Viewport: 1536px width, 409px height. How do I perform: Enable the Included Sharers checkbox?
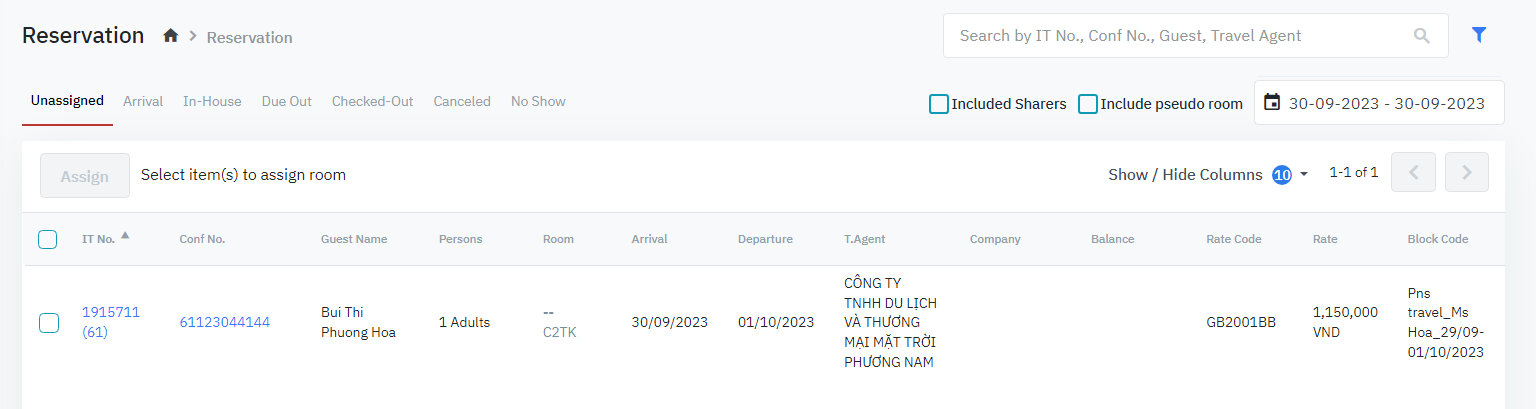click(x=939, y=104)
